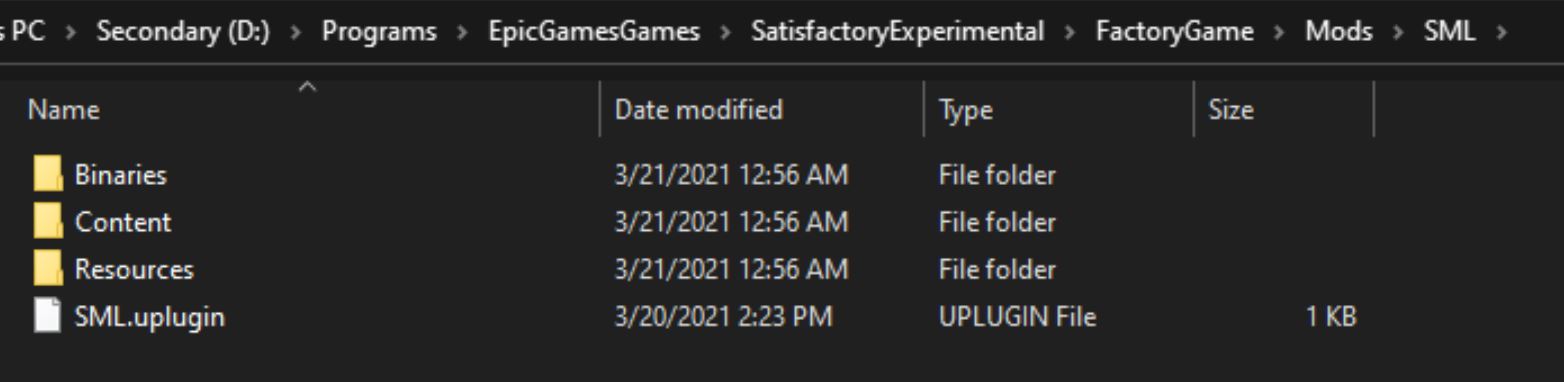Open SatisfactoryExperimental breadcrumb
Screen dimensions: 1564x382
click(x=897, y=32)
